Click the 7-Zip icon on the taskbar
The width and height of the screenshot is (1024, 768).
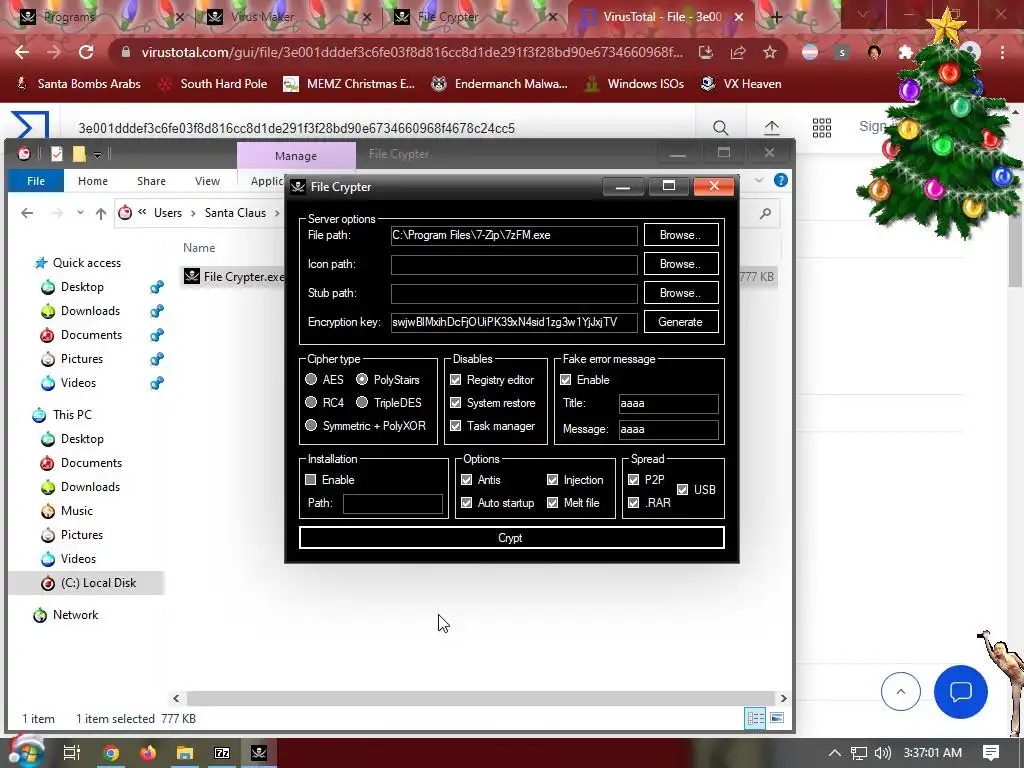click(x=222, y=753)
